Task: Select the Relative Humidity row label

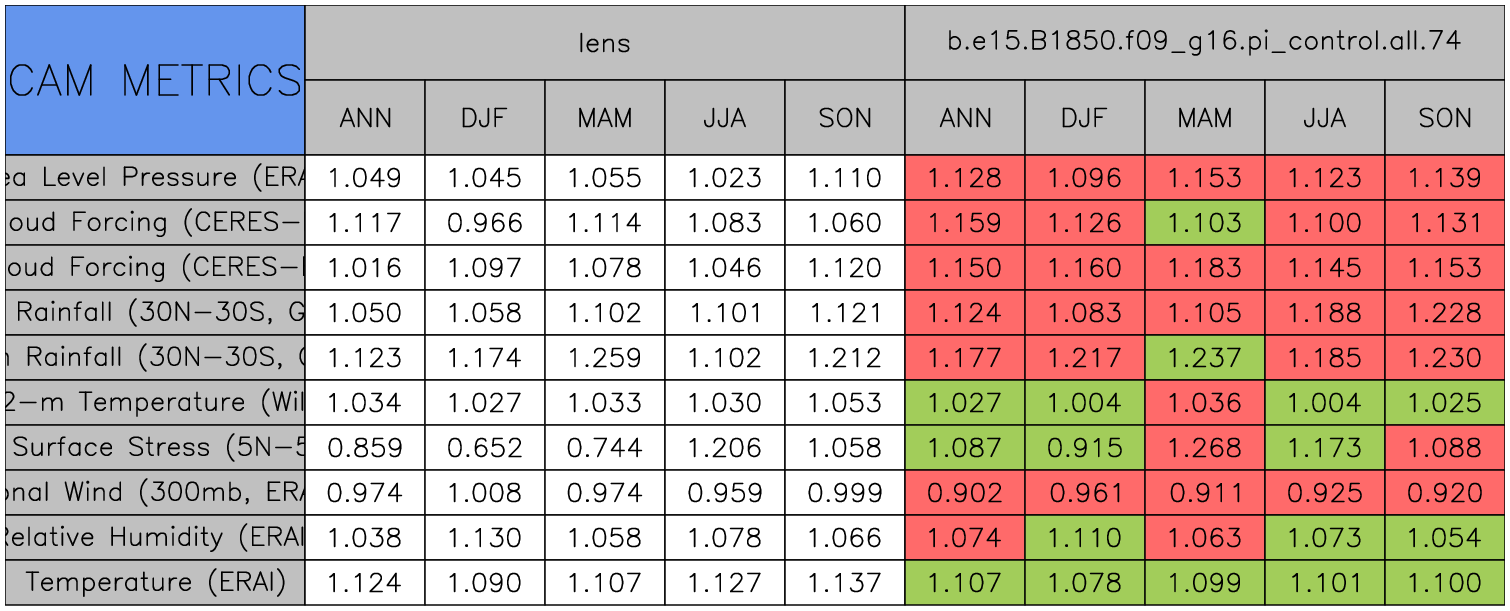Action: point(155,538)
